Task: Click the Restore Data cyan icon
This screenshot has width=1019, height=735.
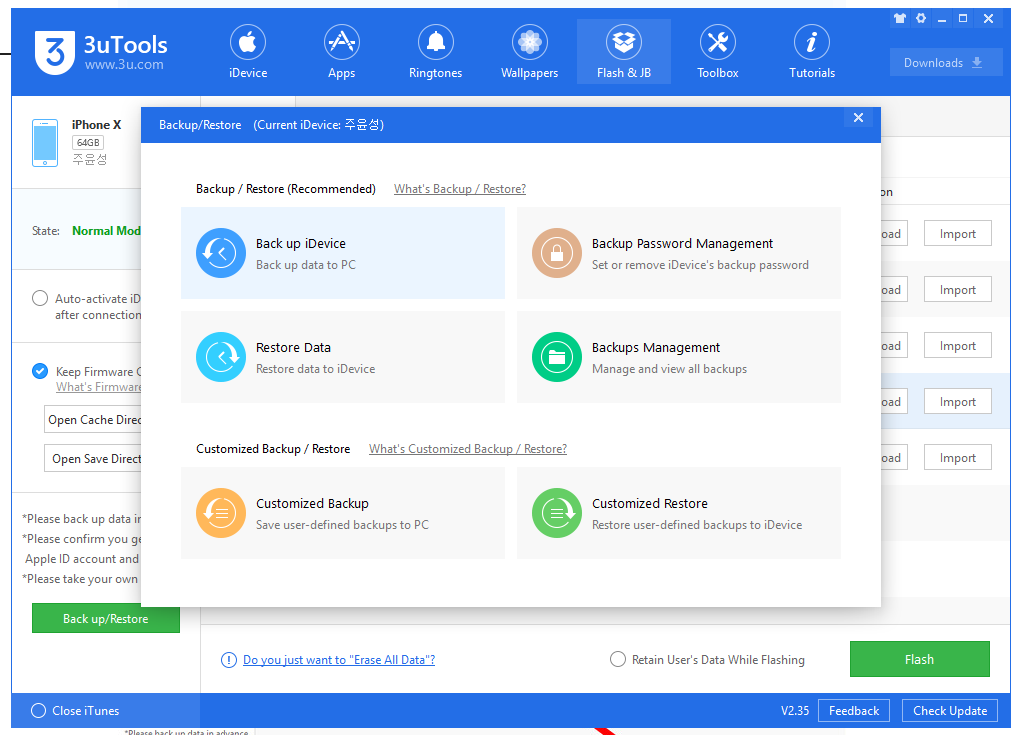Action: tap(221, 357)
